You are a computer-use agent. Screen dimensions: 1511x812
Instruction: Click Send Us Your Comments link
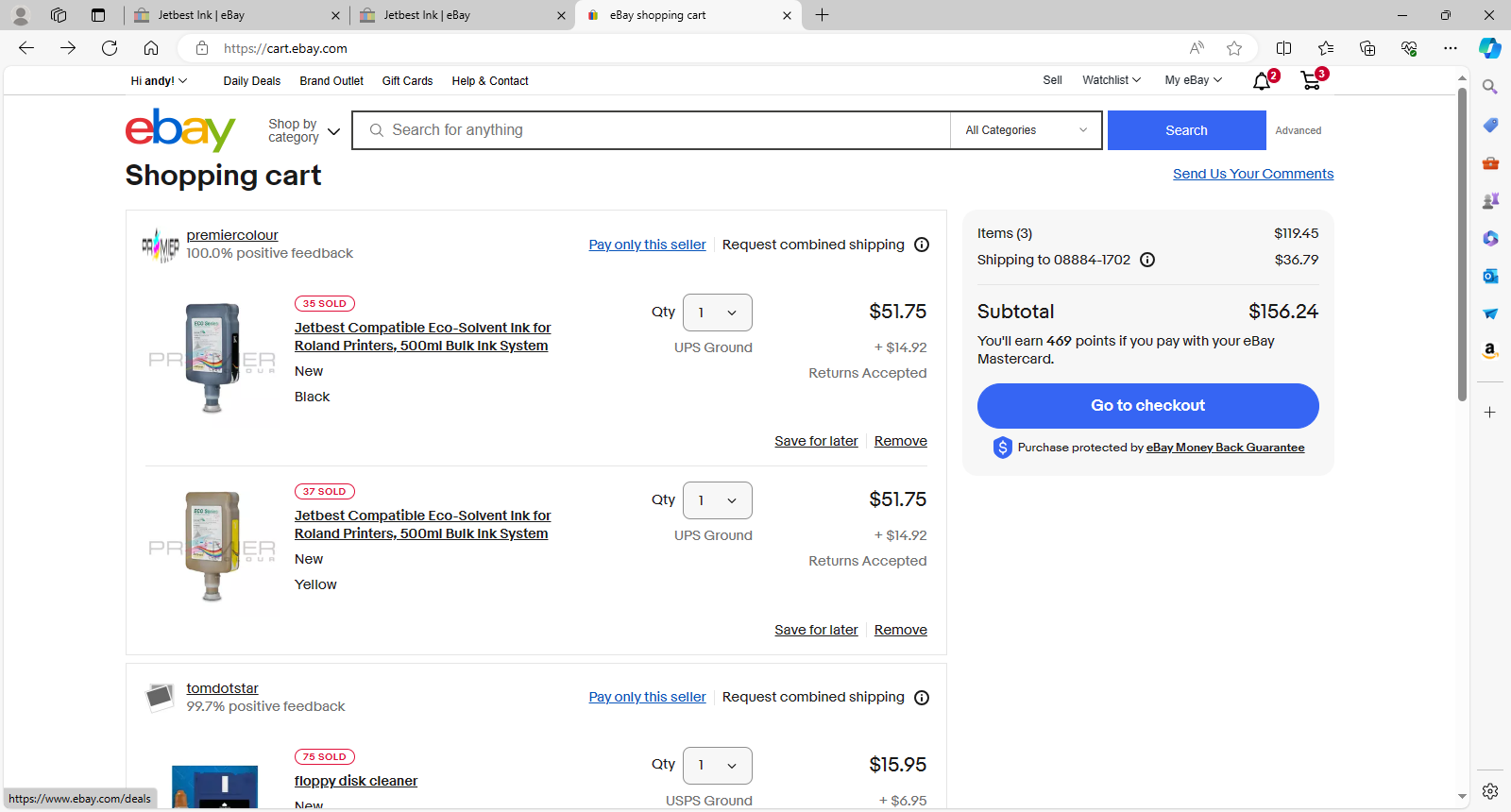(x=1253, y=174)
